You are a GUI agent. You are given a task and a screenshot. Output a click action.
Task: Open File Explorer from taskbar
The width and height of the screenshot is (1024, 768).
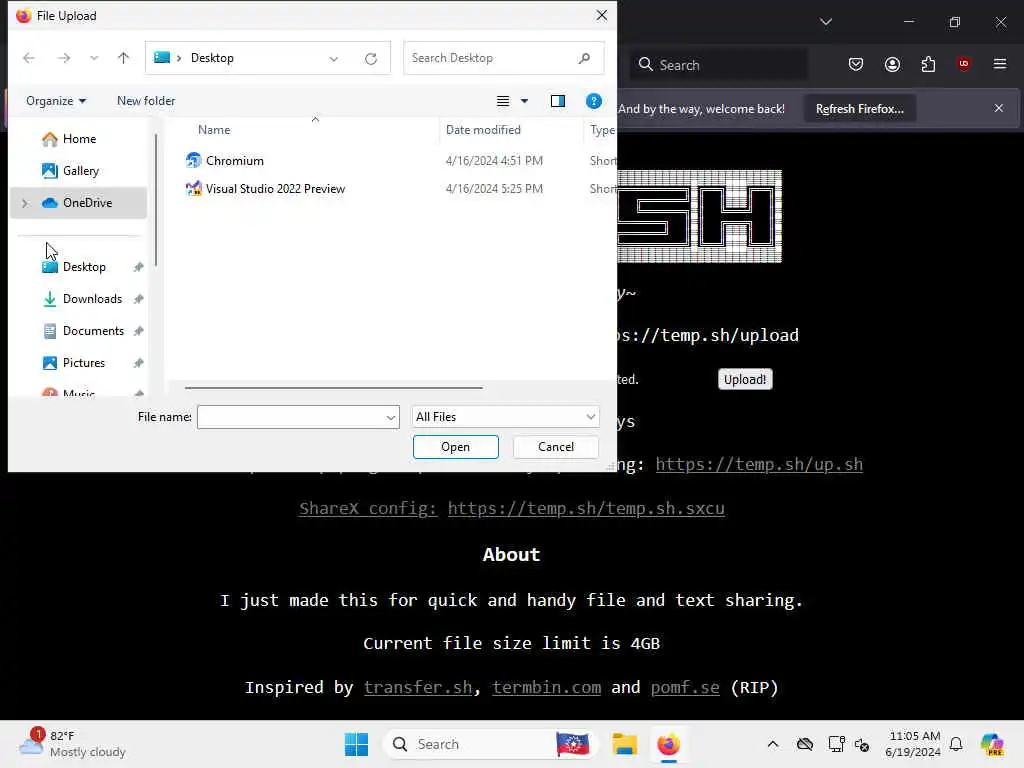pos(624,744)
